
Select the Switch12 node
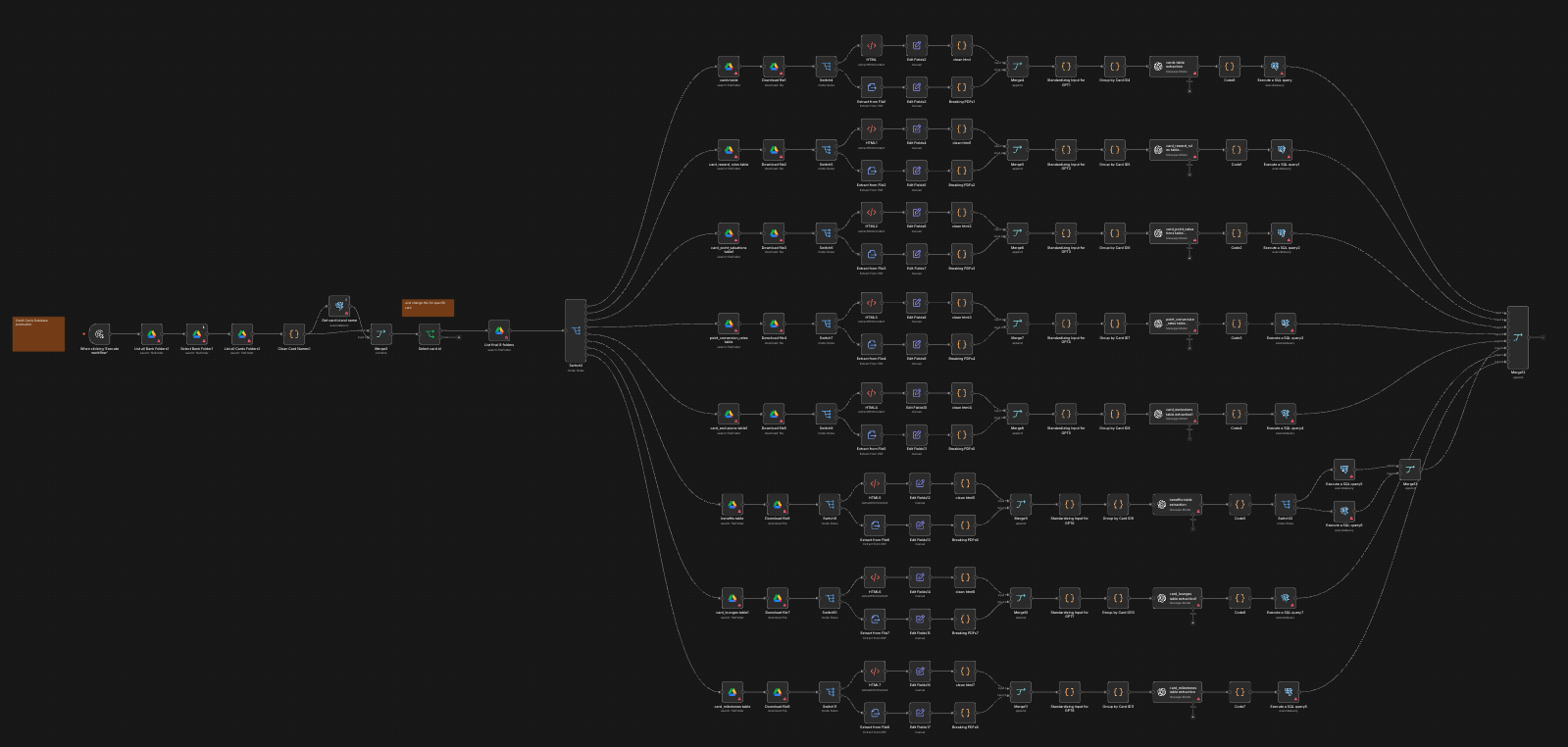(1285, 504)
